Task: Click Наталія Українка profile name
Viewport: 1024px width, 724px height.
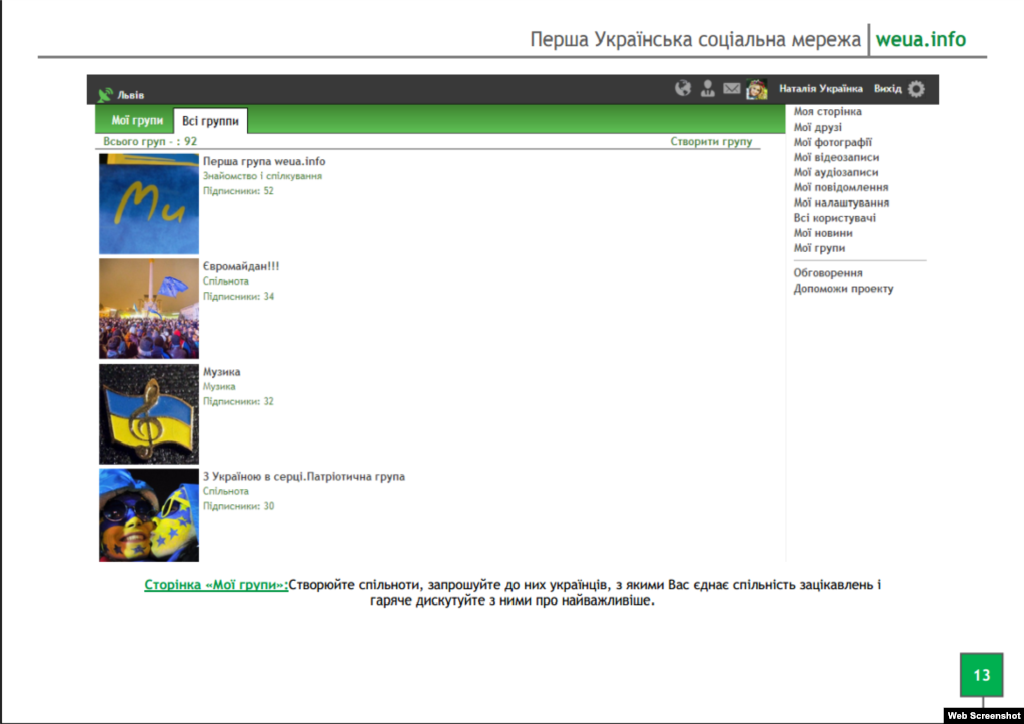Action: (820, 89)
